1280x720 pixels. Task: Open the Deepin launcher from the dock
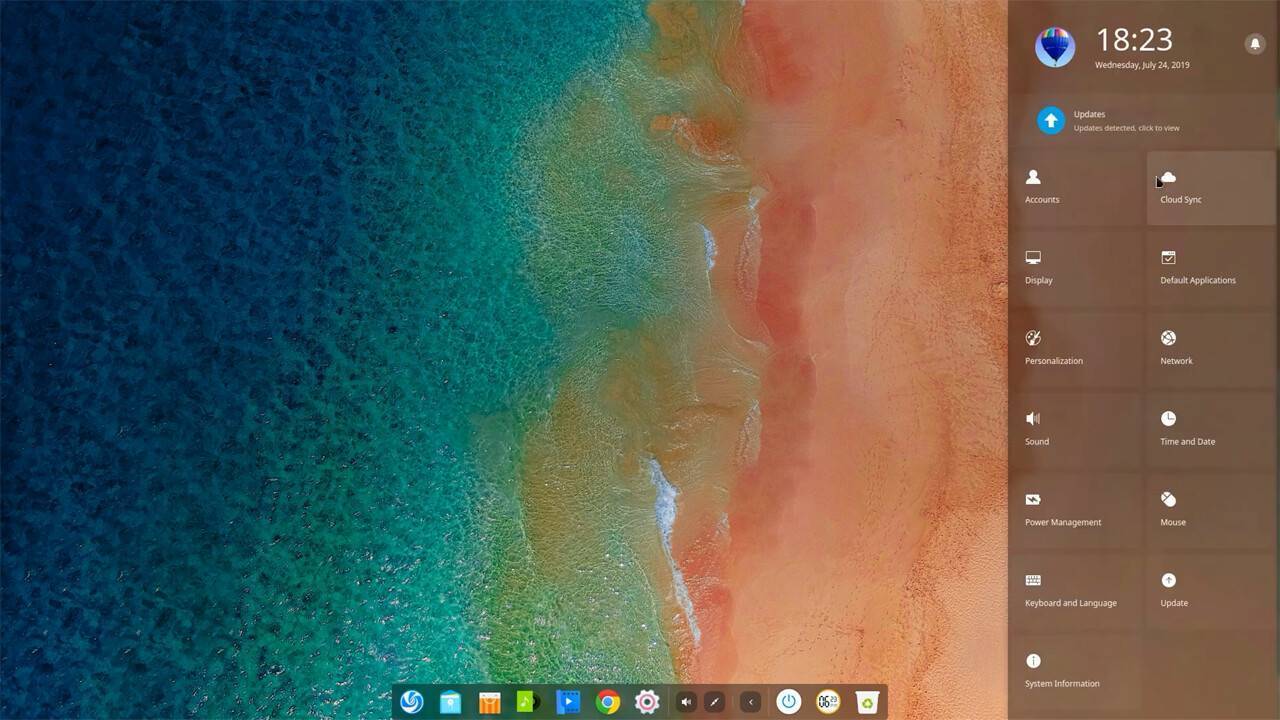pos(411,702)
